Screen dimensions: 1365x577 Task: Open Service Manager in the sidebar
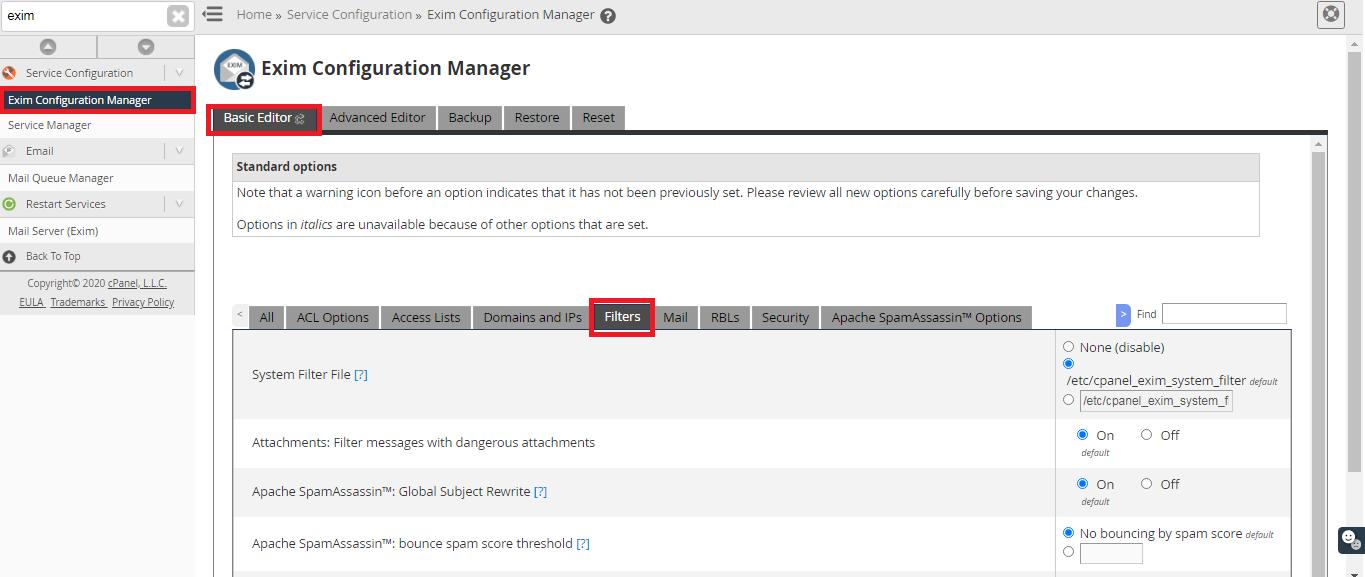coord(49,125)
